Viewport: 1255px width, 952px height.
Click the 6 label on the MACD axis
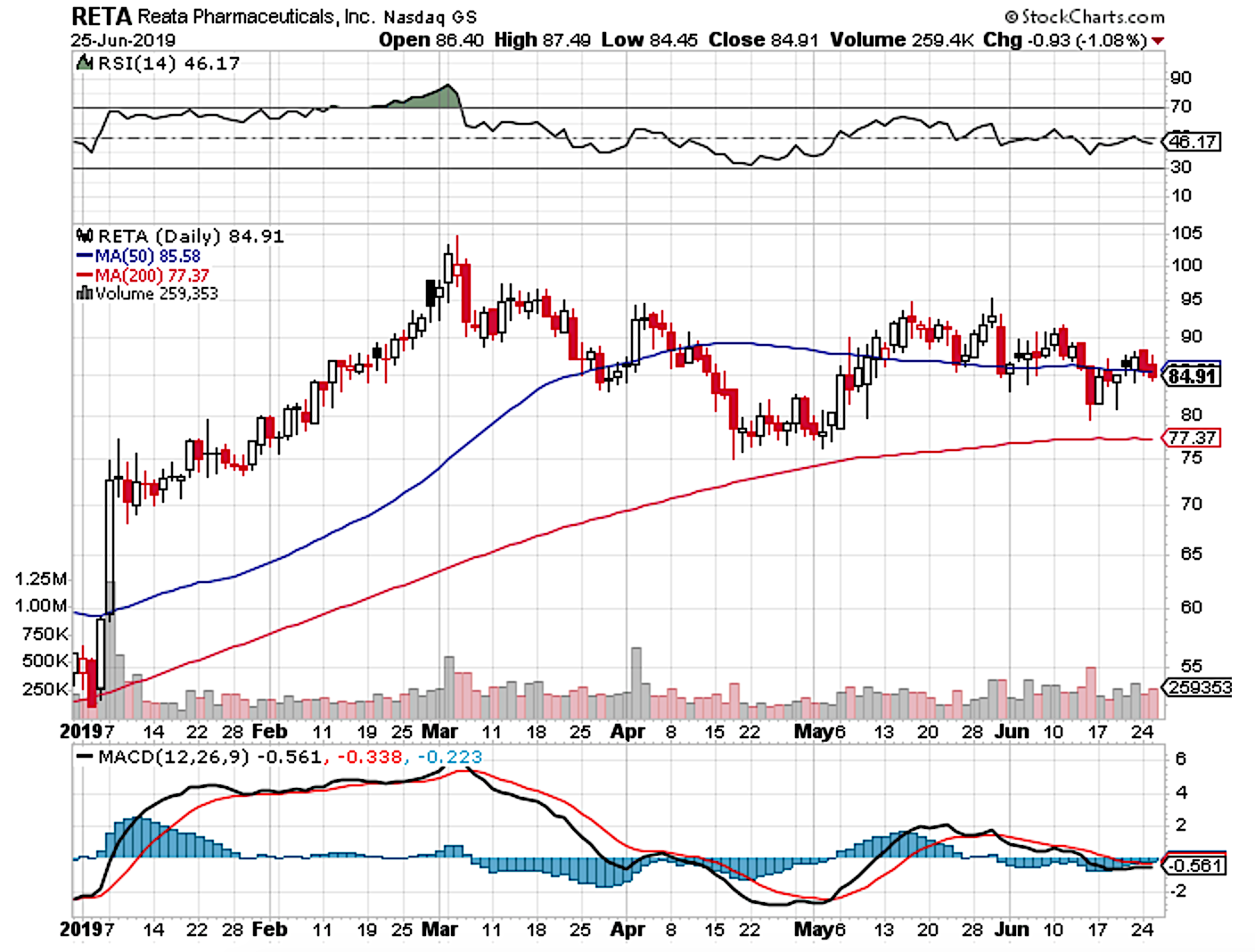(1181, 759)
